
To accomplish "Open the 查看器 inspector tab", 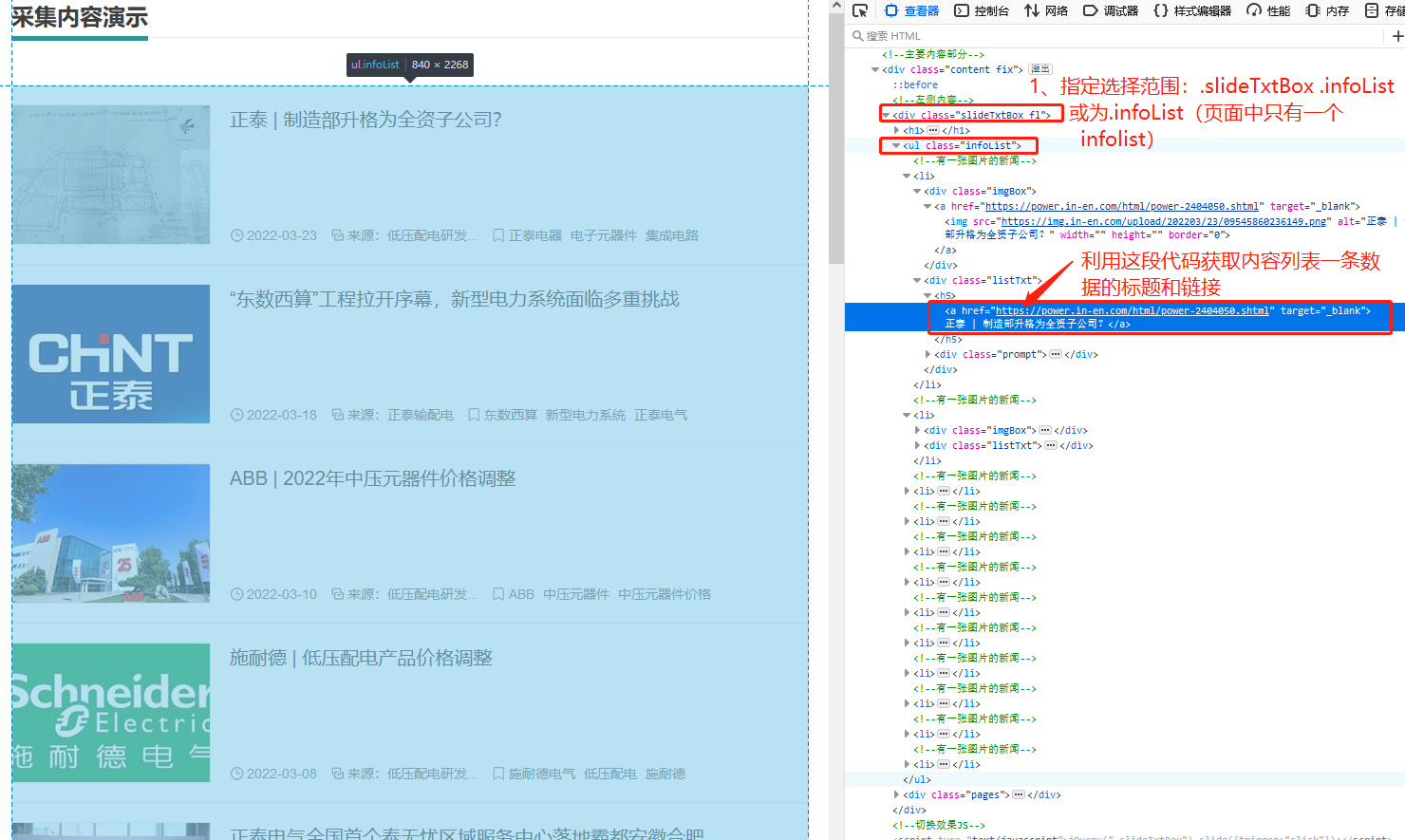I will tap(911, 10).
